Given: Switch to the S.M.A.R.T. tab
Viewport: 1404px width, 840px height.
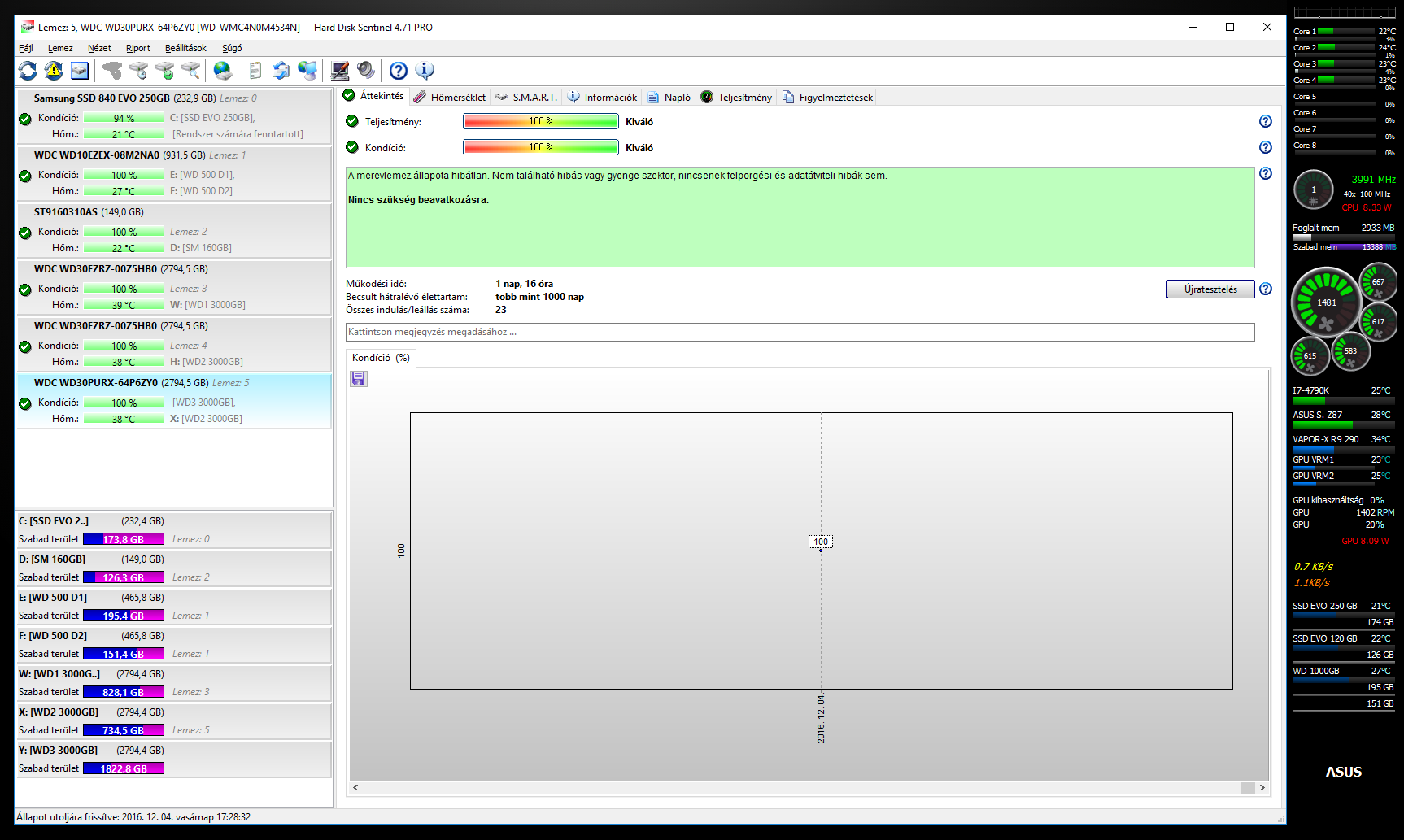Looking at the screenshot, I should click(526, 97).
